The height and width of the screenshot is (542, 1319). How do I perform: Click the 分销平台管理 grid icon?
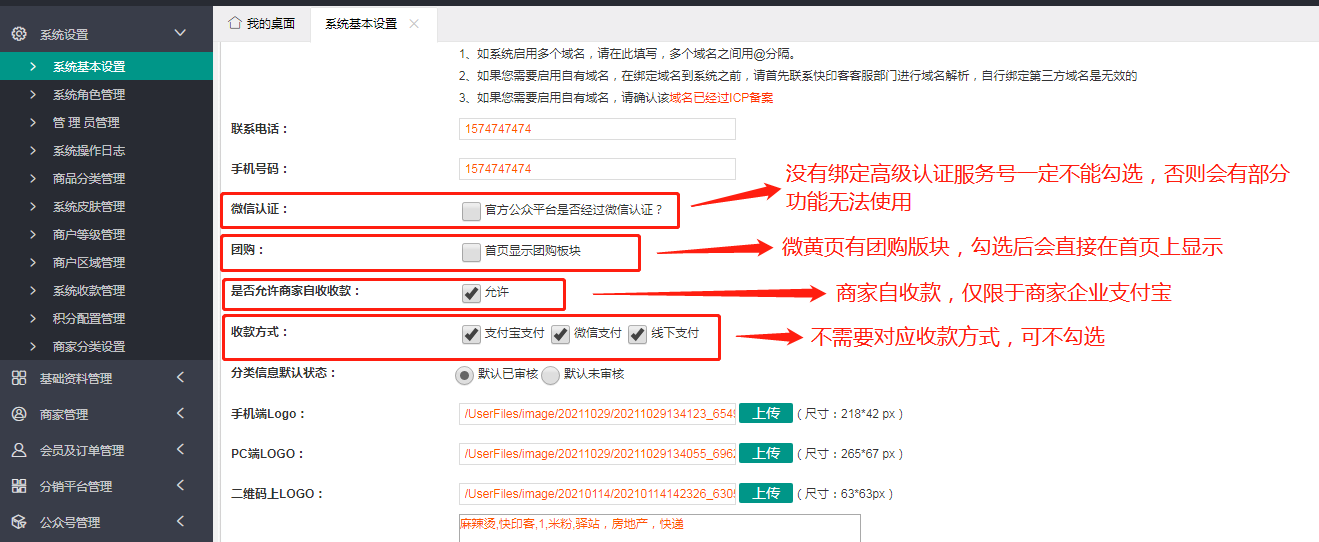click(18, 486)
